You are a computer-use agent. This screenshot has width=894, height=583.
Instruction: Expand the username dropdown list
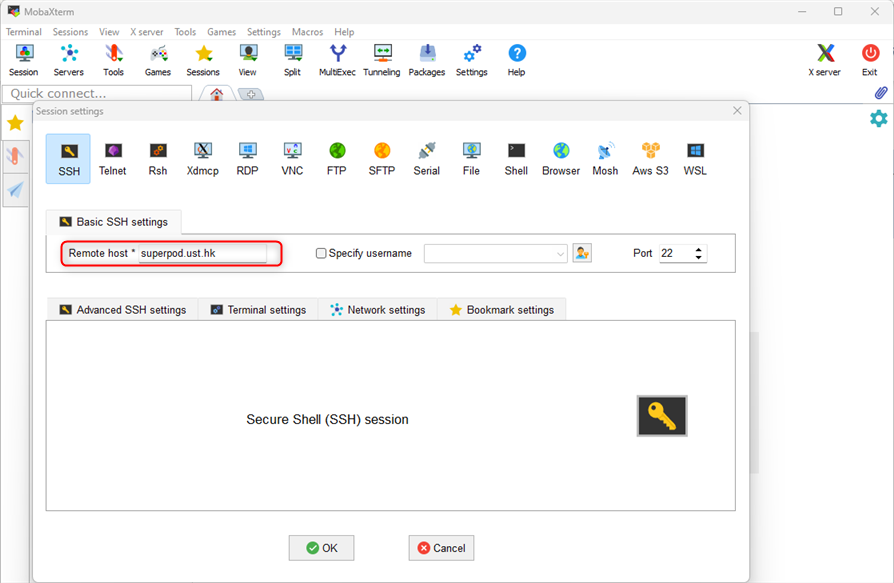click(560, 254)
